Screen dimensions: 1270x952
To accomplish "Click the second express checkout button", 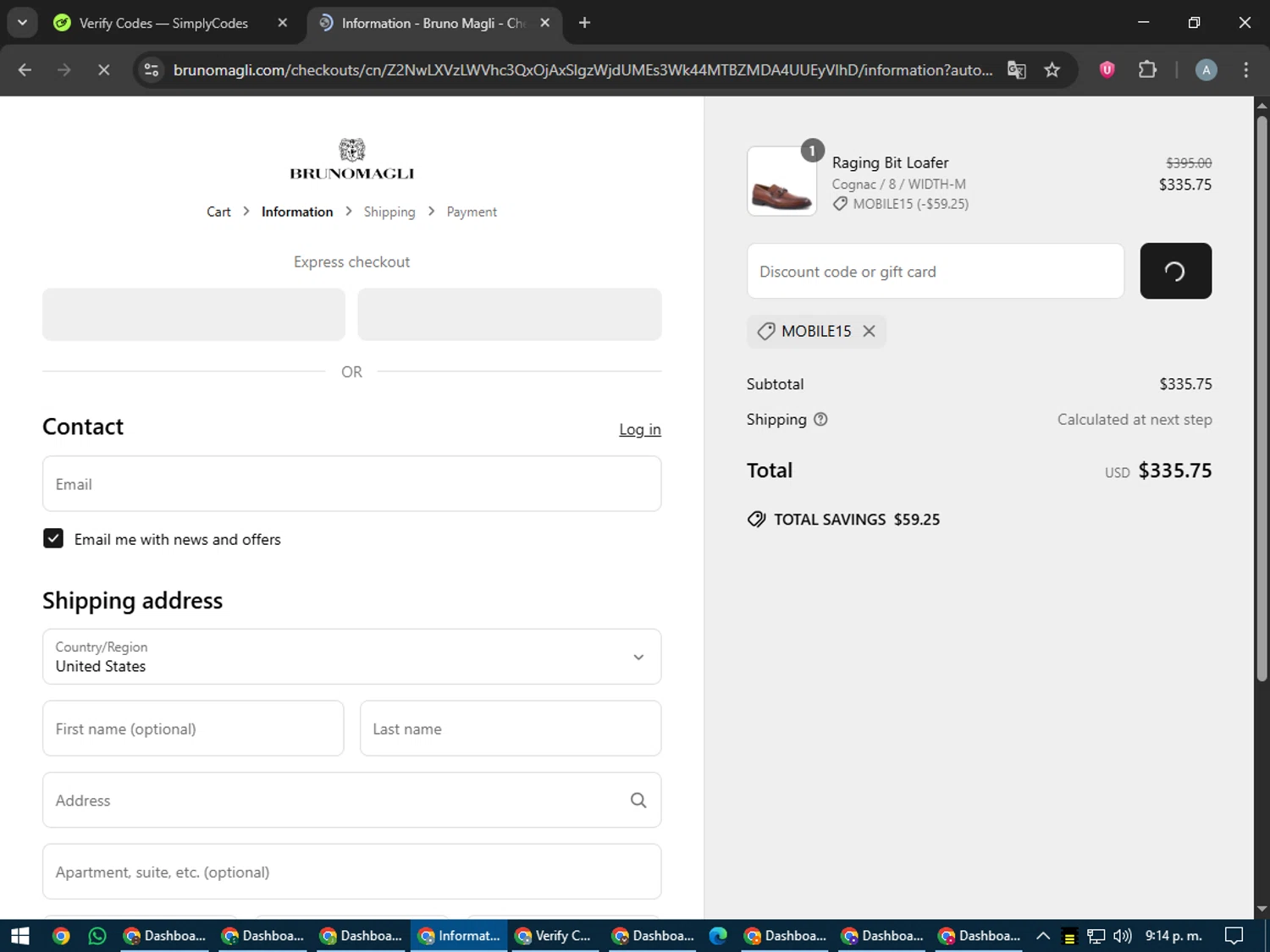I will pyautogui.click(x=510, y=314).
